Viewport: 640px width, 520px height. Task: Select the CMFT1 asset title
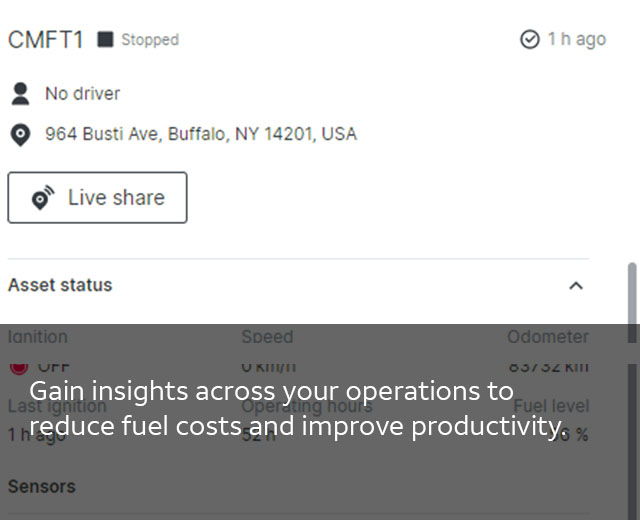tap(46, 40)
